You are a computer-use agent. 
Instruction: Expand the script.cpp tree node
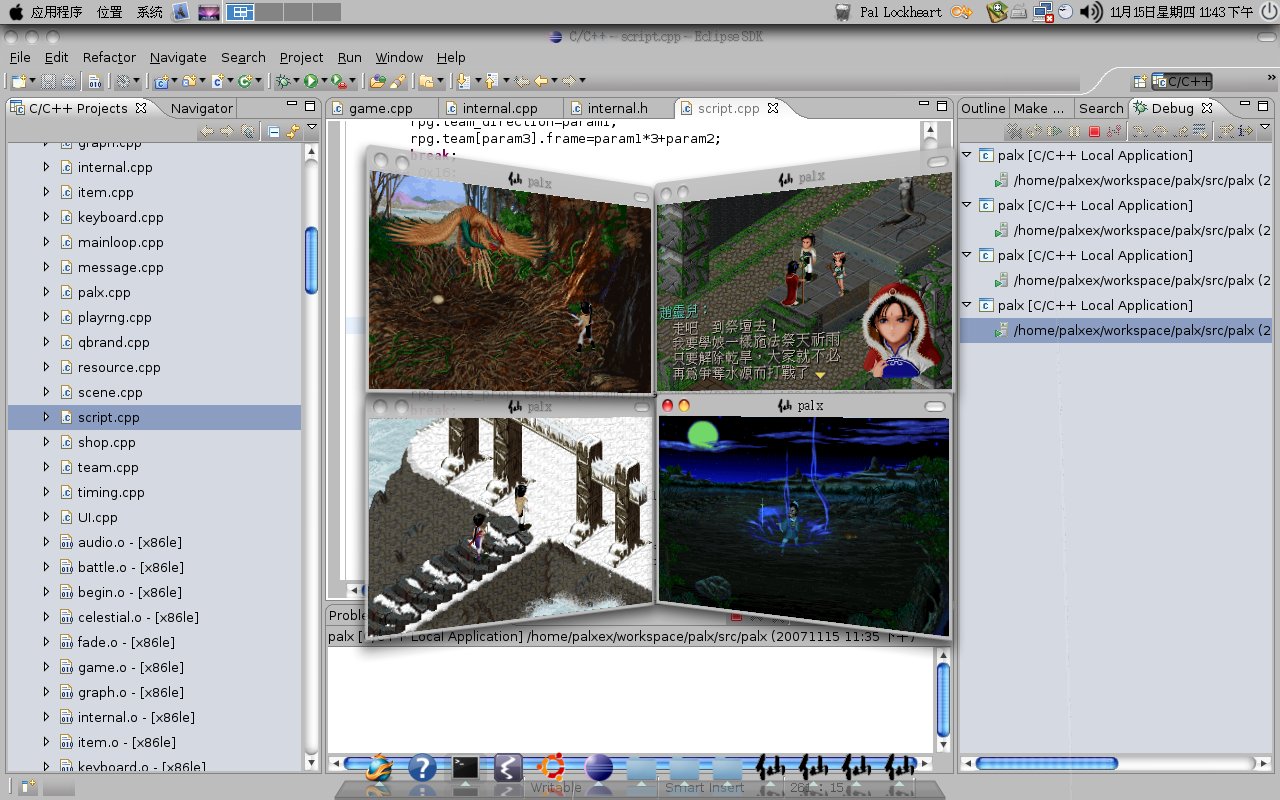[46, 417]
